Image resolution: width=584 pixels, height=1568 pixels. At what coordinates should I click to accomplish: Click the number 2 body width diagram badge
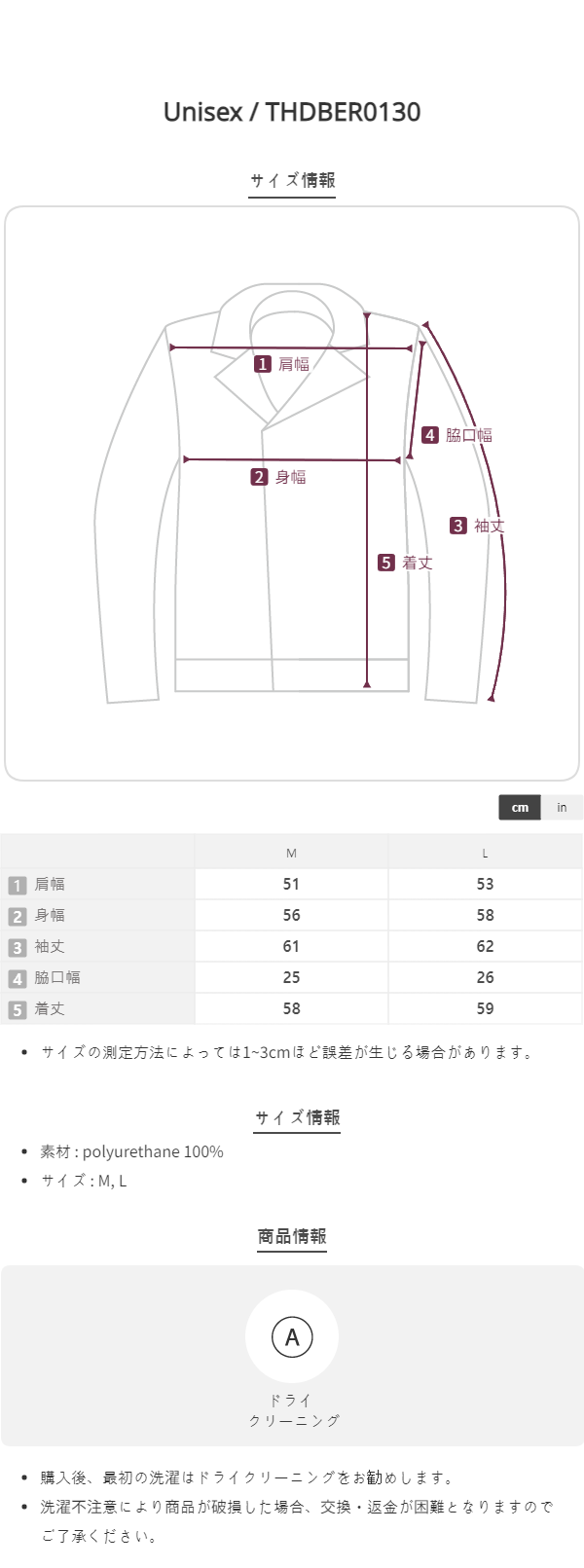(x=259, y=477)
